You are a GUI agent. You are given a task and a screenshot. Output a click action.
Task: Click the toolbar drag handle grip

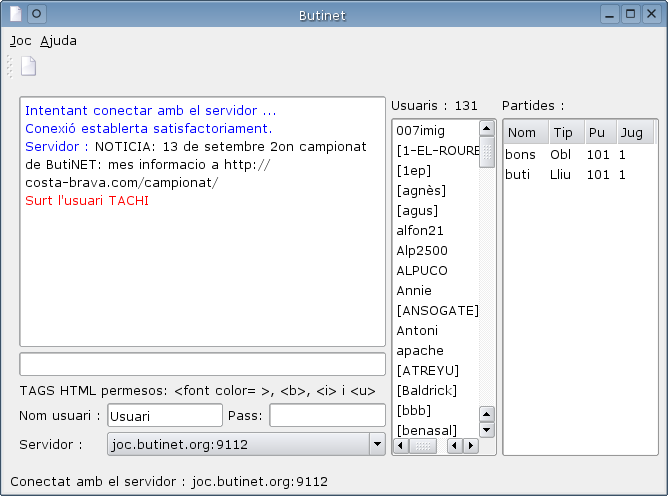[10, 66]
